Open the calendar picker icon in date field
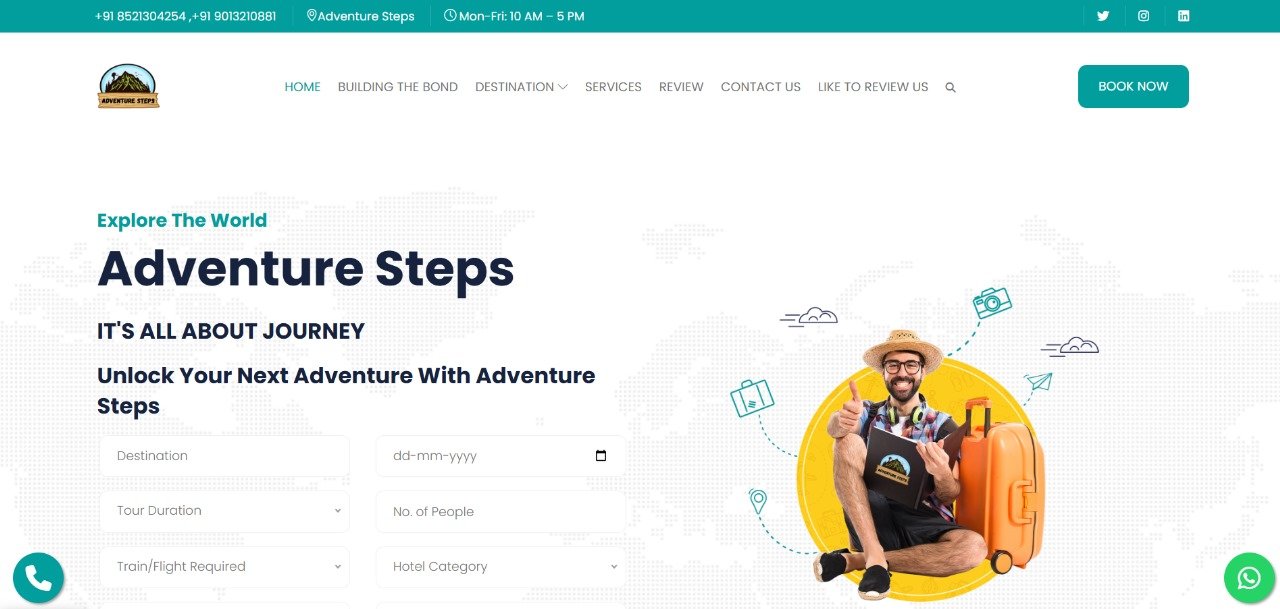Viewport: 1280px width, 609px height. [601, 456]
